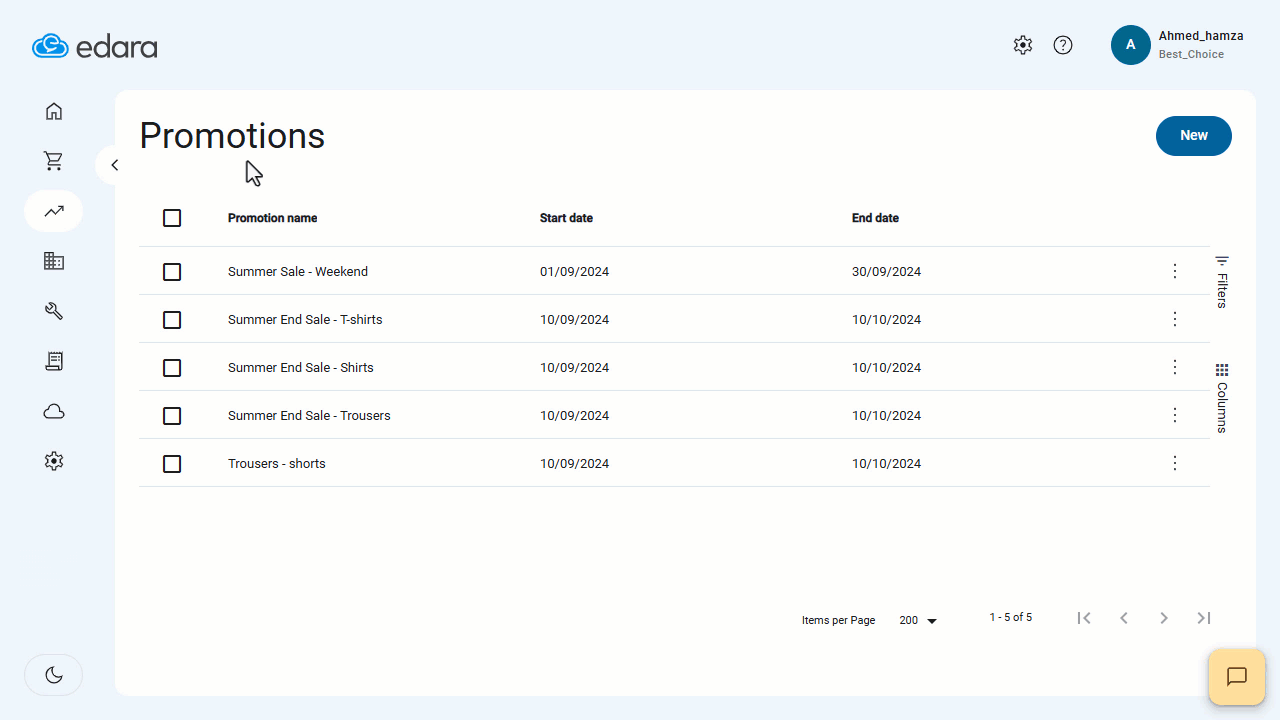The image size is (1280, 720).
Task: Open the Home icon in sidebar
Action: pos(54,111)
